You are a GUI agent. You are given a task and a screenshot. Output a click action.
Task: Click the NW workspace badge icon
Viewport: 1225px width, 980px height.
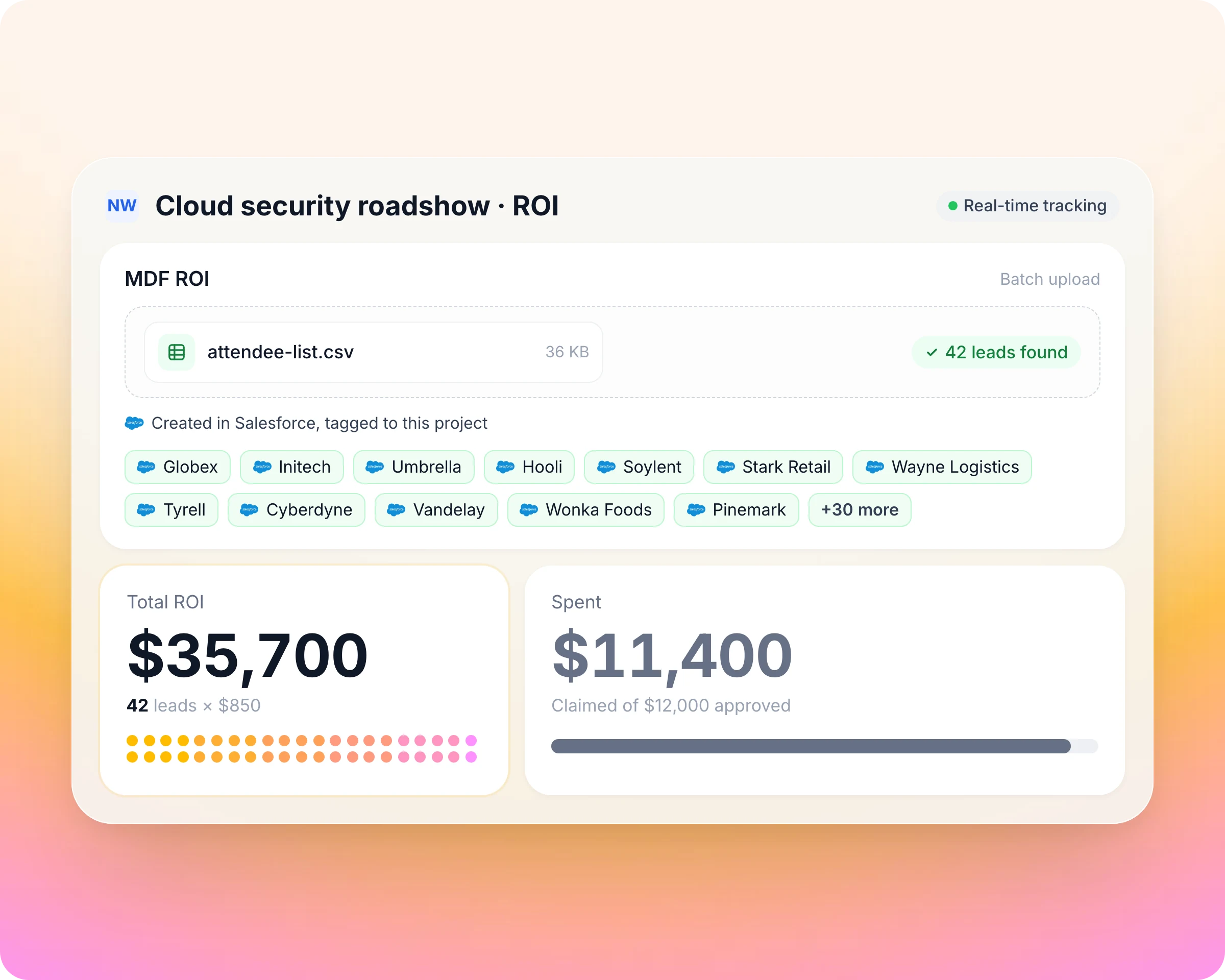[x=122, y=206]
